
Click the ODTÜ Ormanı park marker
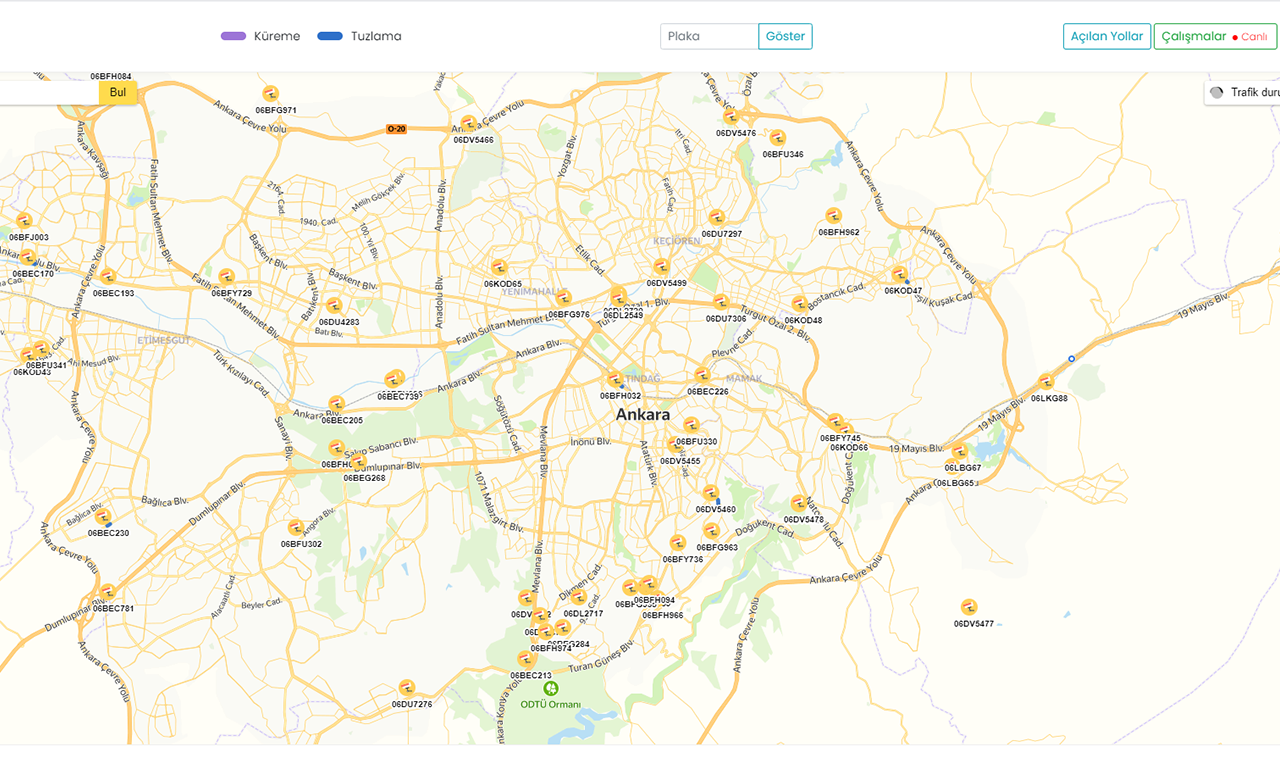(x=550, y=689)
